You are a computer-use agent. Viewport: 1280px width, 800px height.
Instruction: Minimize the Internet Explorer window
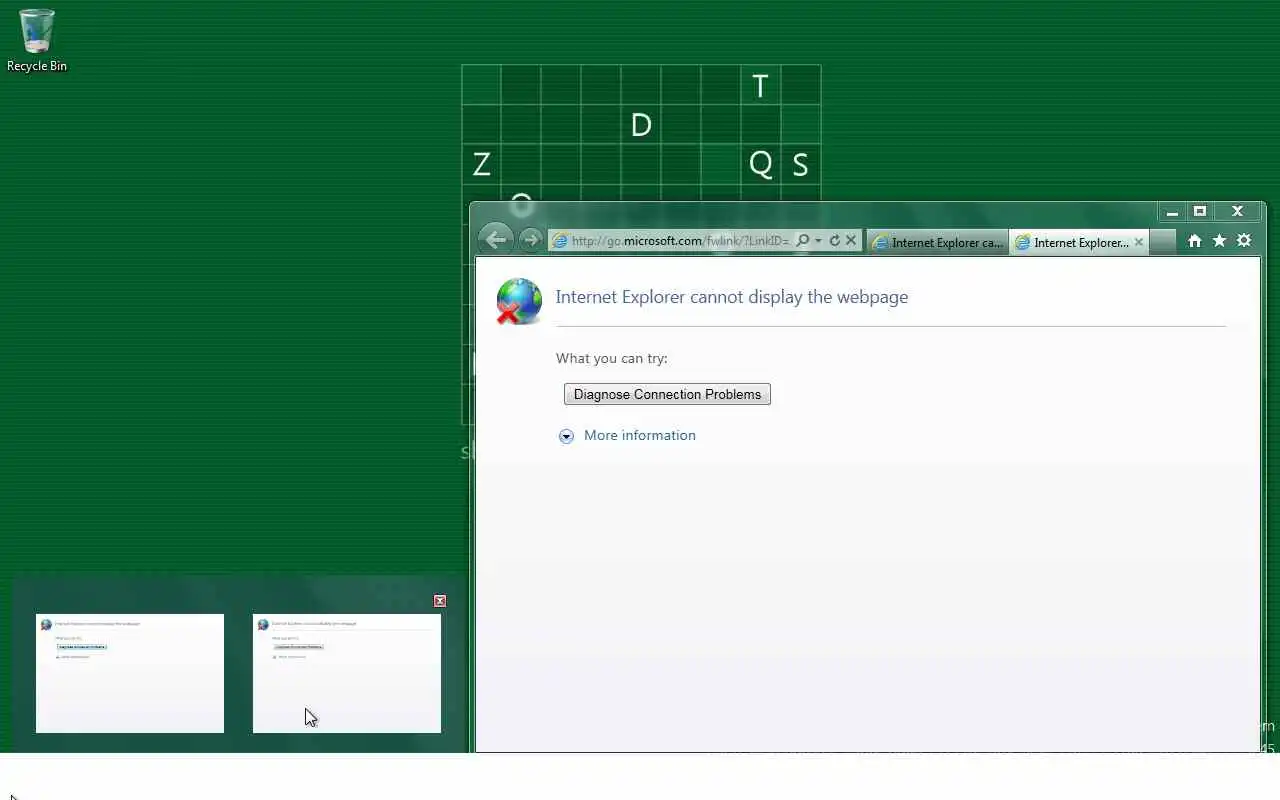click(x=1172, y=212)
